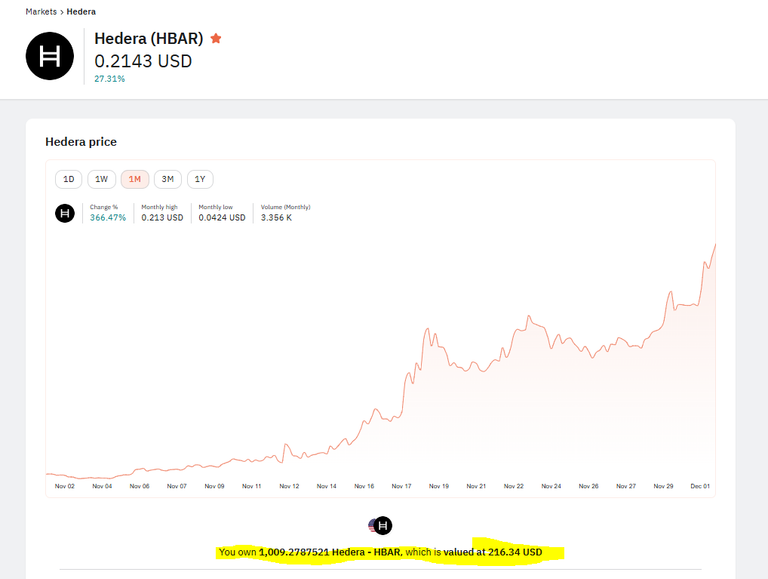
Task: Click the Hedera price heading
Action: pyautogui.click(x=81, y=142)
